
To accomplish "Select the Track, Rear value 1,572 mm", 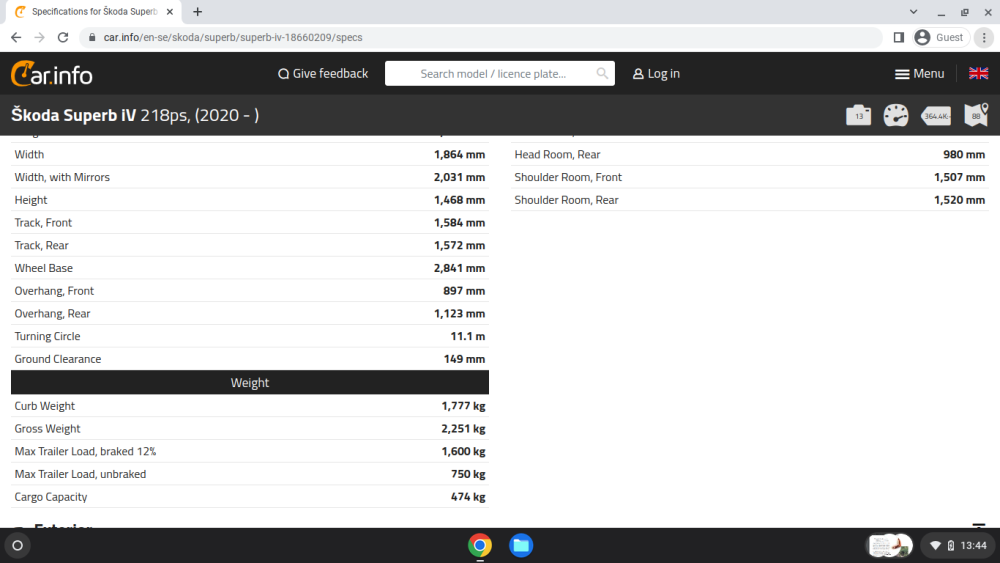I will coord(459,245).
